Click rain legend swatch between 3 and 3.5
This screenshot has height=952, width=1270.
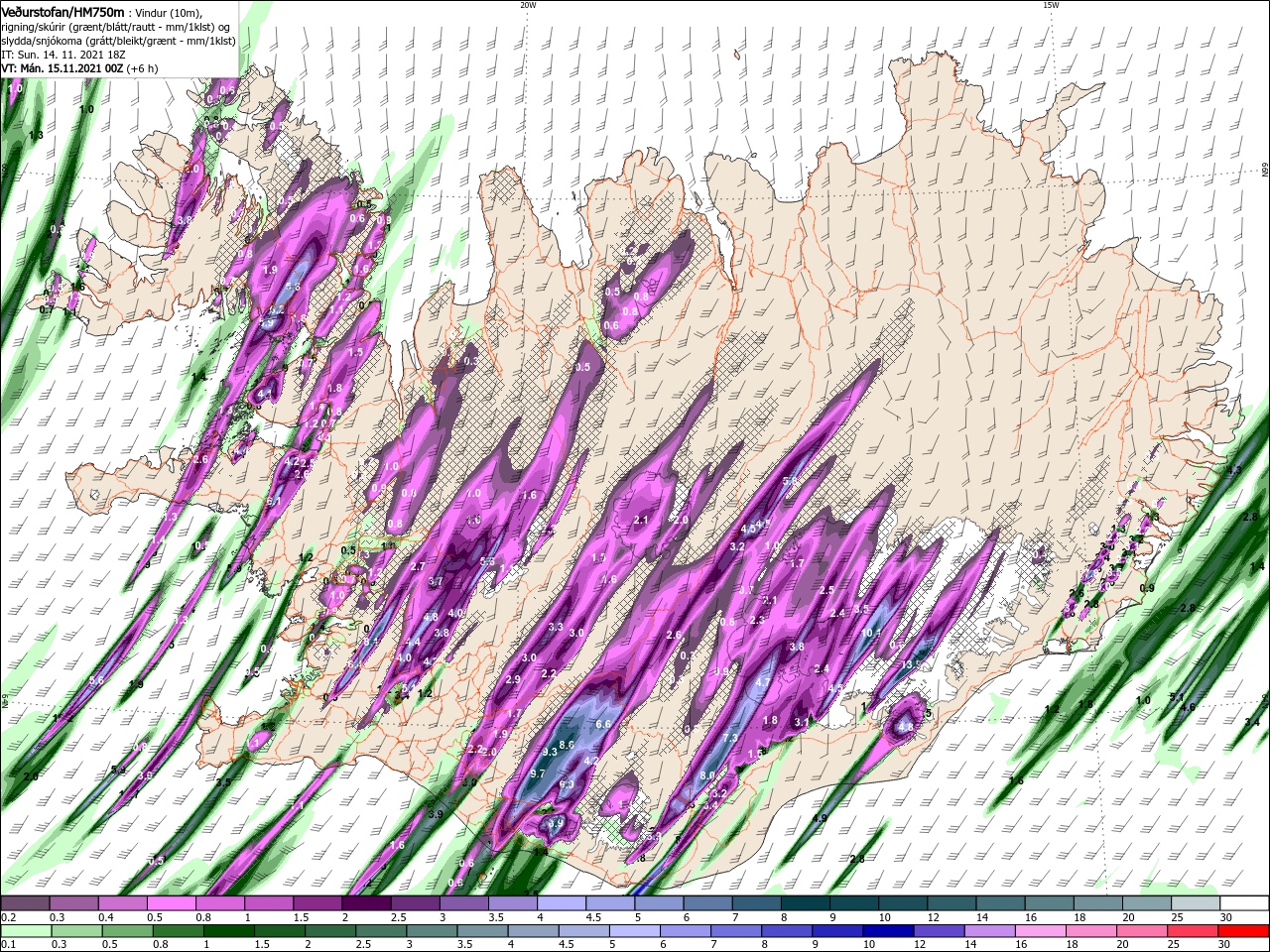[432, 931]
